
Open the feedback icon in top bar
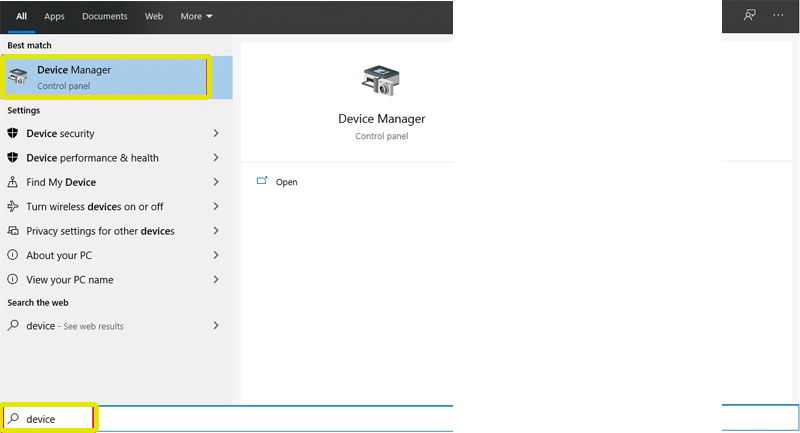coord(749,15)
